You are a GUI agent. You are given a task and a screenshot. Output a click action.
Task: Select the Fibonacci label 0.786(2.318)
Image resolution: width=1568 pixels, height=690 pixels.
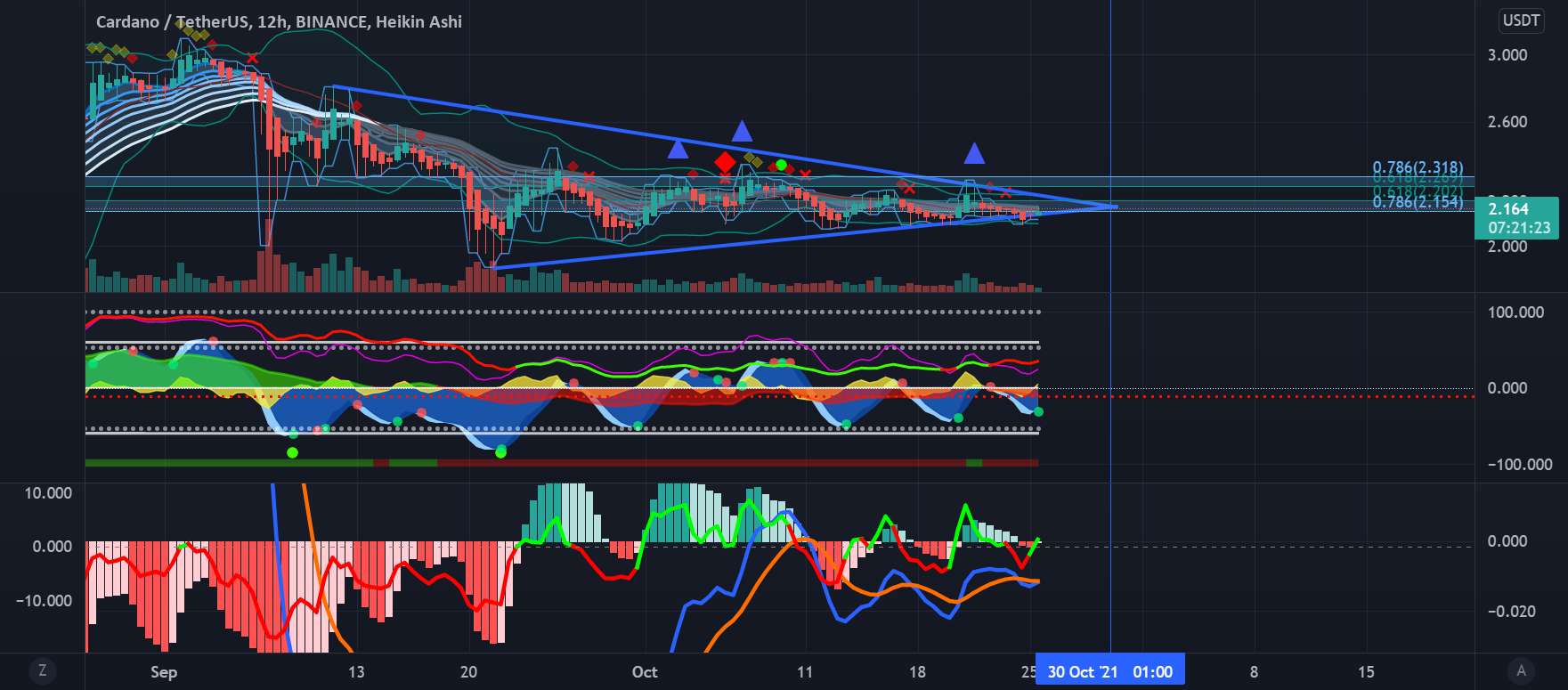click(x=1418, y=167)
